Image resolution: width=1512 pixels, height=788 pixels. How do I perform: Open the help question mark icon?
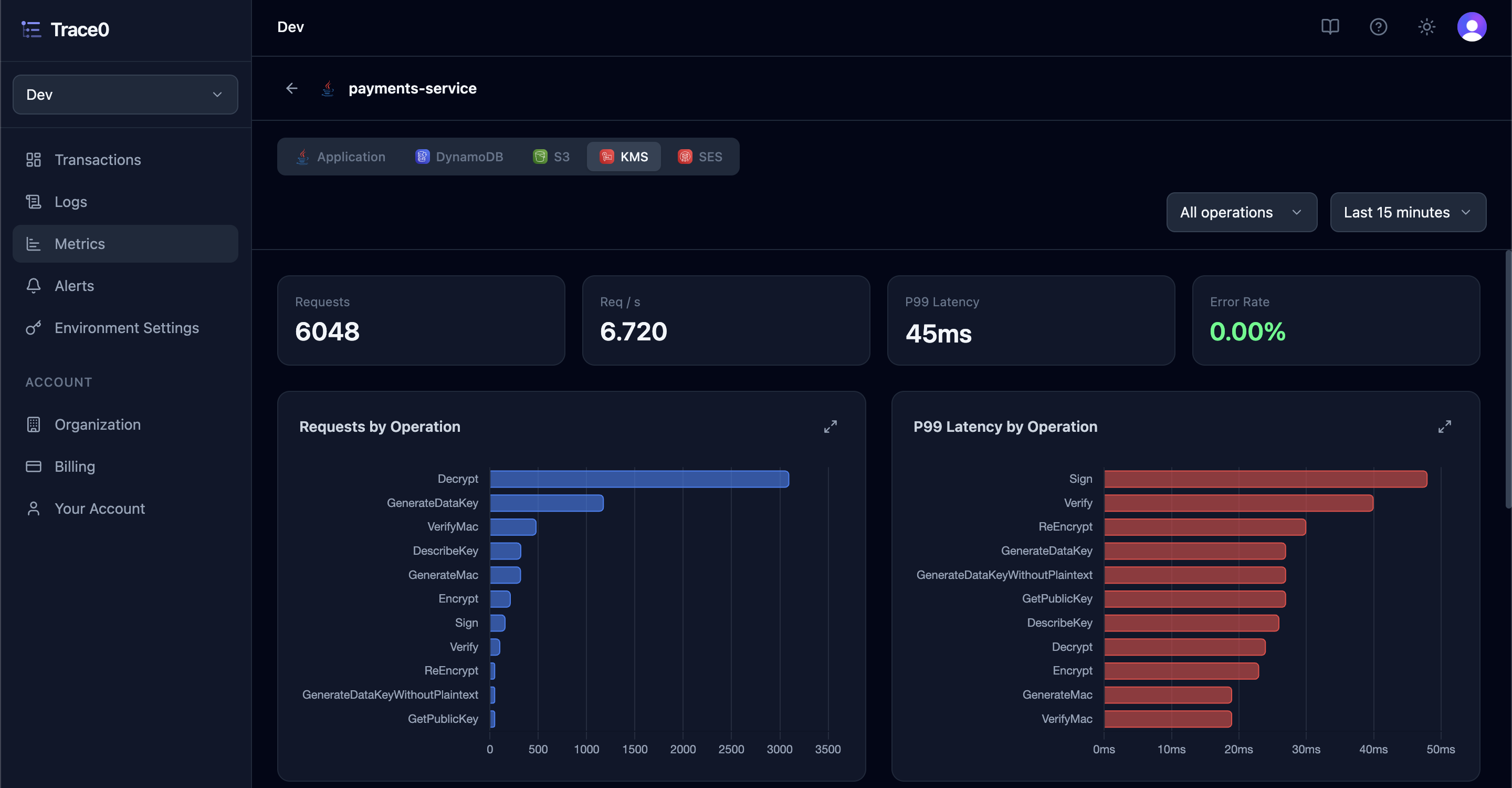(1378, 27)
